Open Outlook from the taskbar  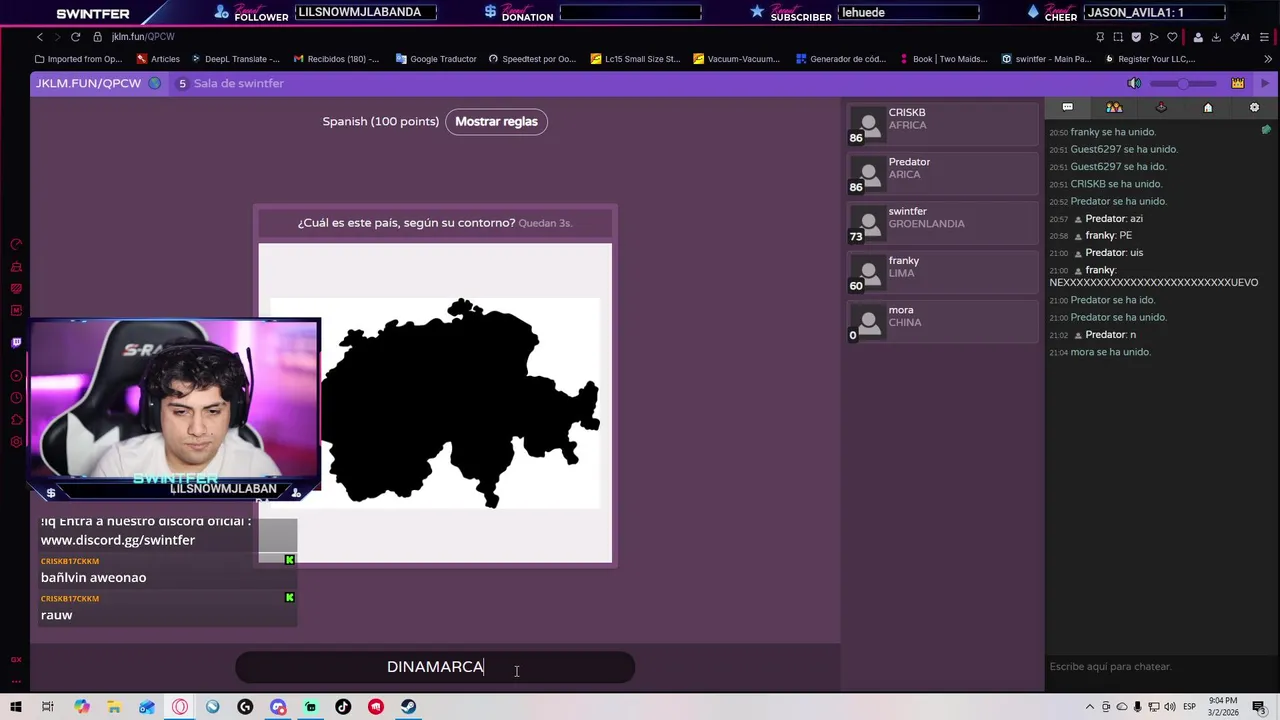point(147,706)
